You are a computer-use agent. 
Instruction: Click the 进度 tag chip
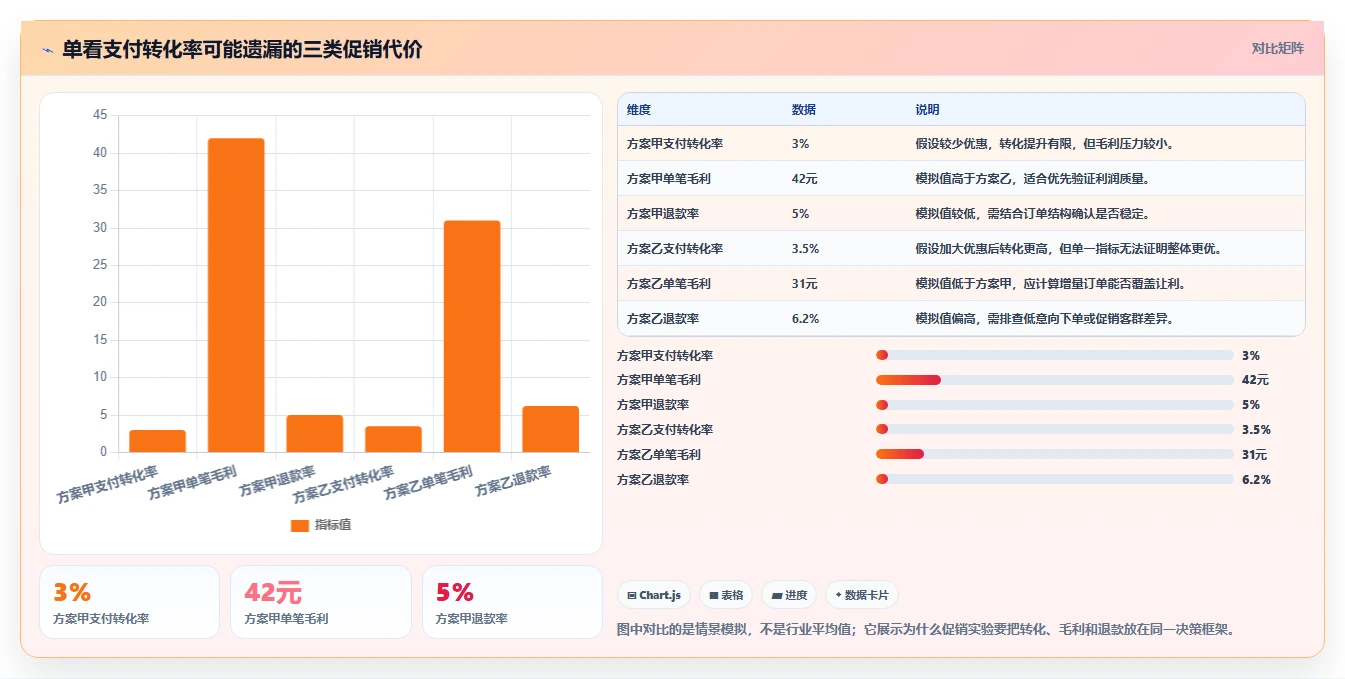(789, 595)
